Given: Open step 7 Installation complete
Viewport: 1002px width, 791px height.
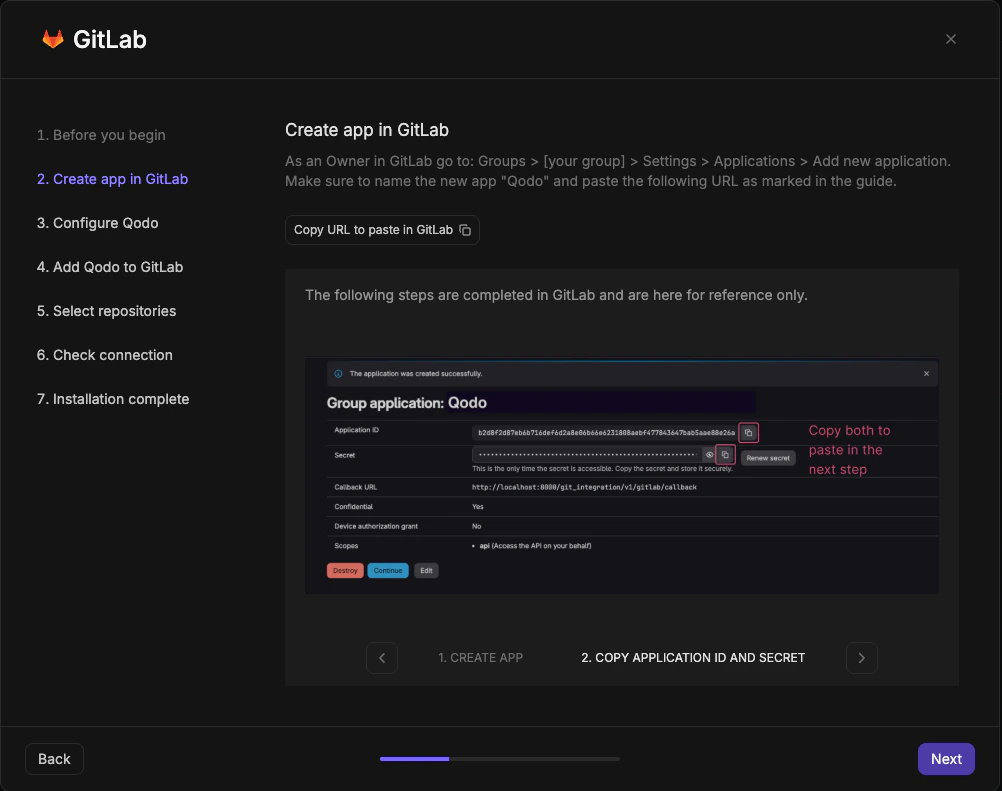Looking at the screenshot, I should 113,399.
